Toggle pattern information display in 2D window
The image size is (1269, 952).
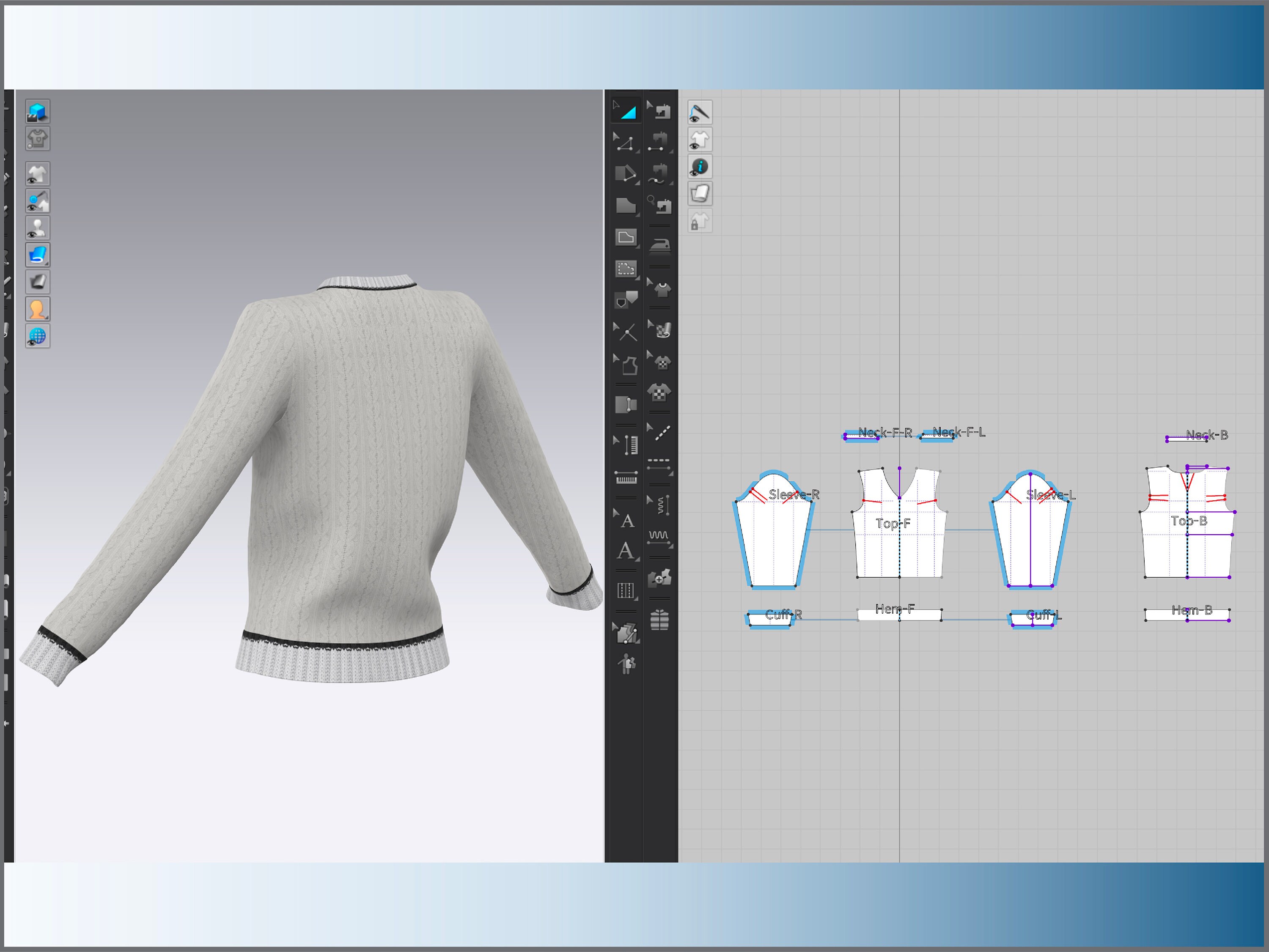coord(700,166)
